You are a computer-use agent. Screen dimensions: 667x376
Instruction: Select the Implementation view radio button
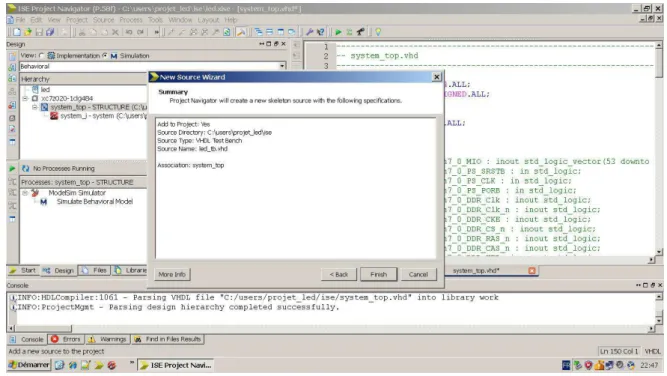(42, 55)
